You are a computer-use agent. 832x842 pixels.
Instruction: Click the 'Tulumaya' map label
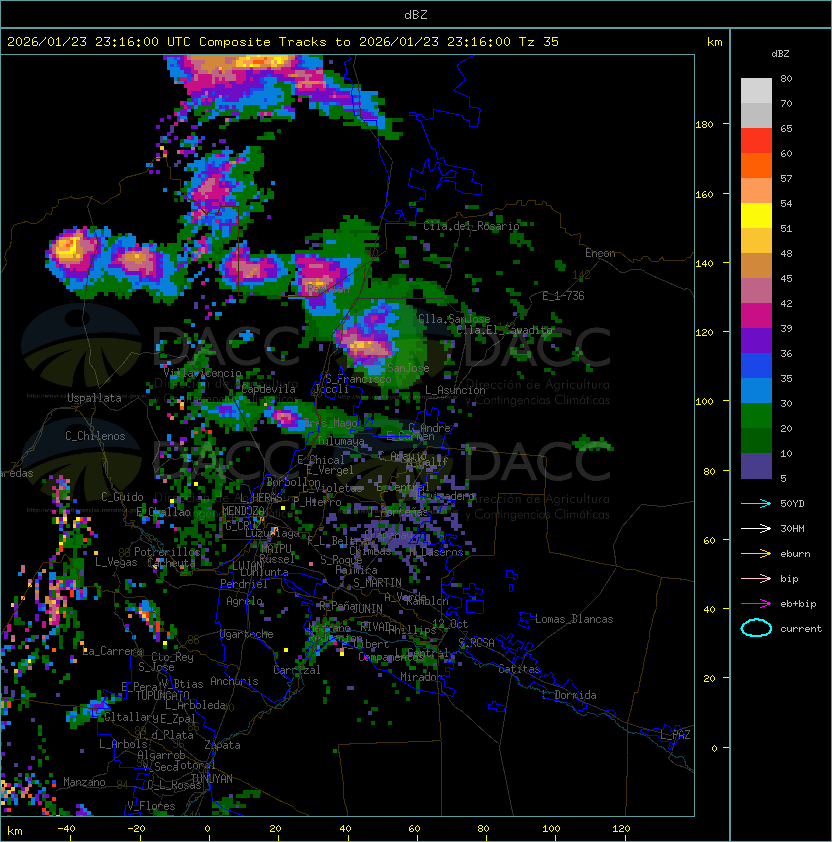pos(341,441)
